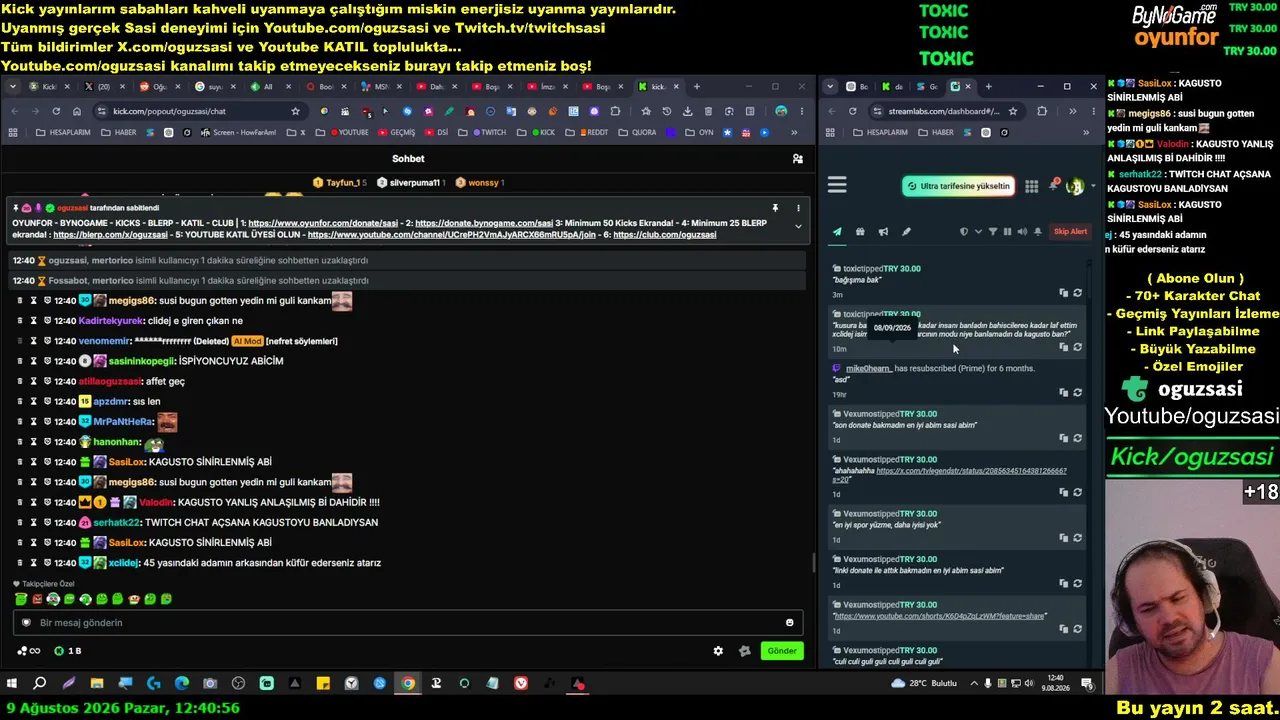Click the Ultra tarifesine yükseltin button
The height and width of the screenshot is (720, 1280).
coord(959,186)
